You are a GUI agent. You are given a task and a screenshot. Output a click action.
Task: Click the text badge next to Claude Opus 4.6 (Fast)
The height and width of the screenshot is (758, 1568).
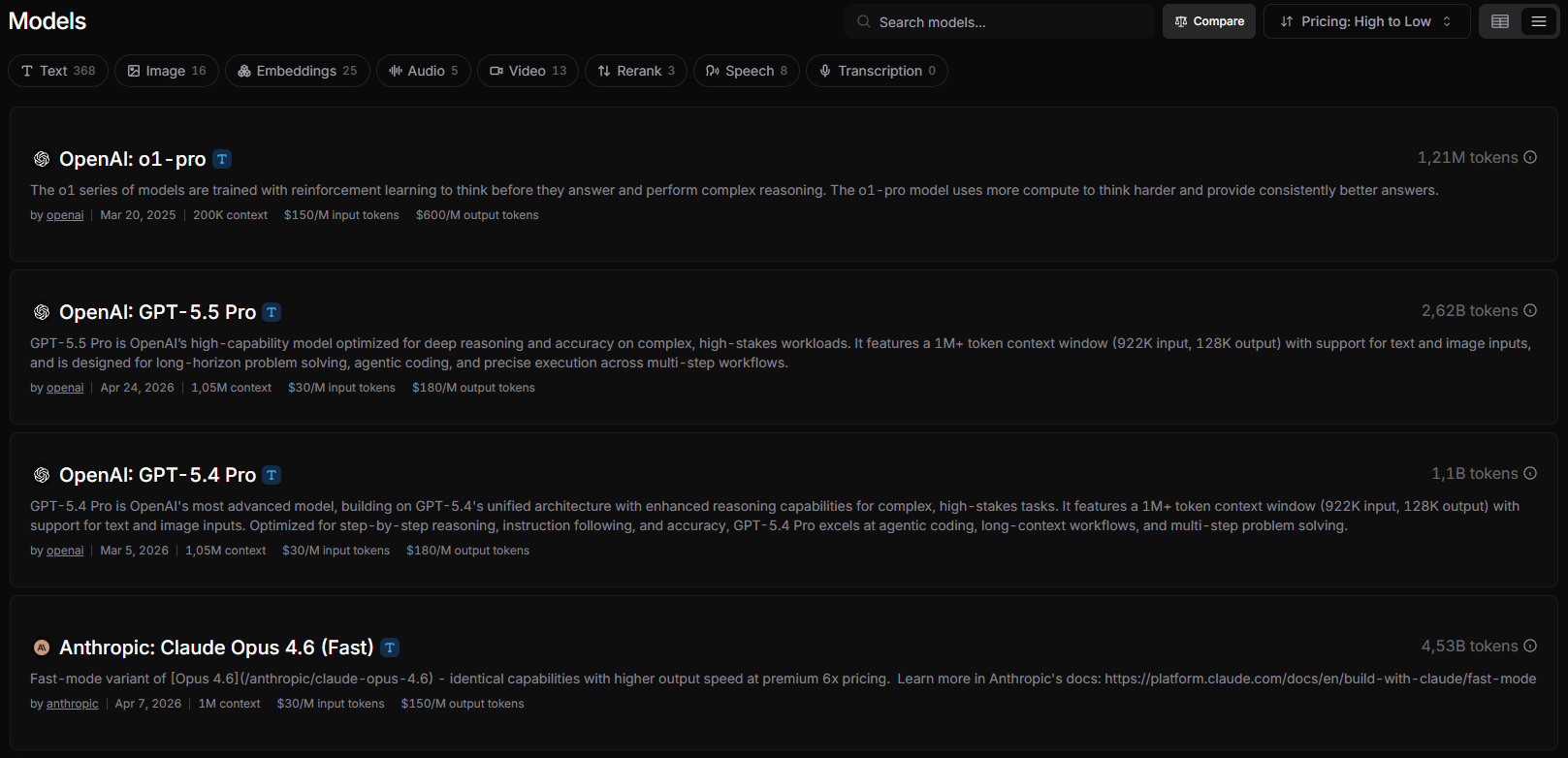coord(390,647)
